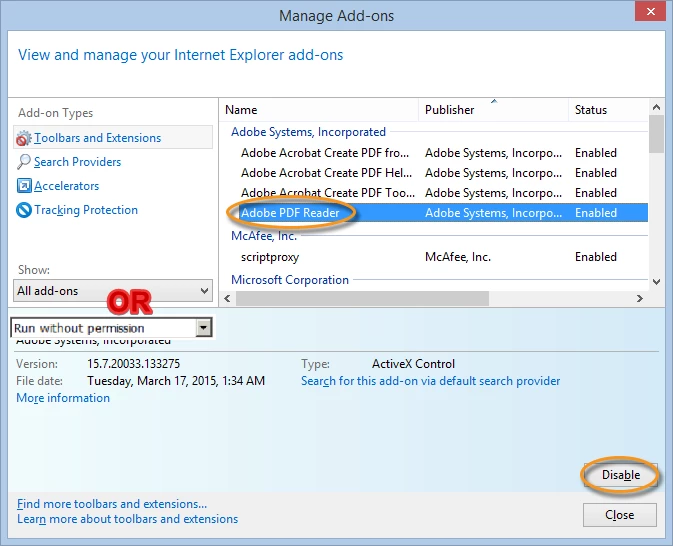The height and width of the screenshot is (546, 673).
Task: Open the Tracking Protection add-on type
Action: tap(86, 210)
